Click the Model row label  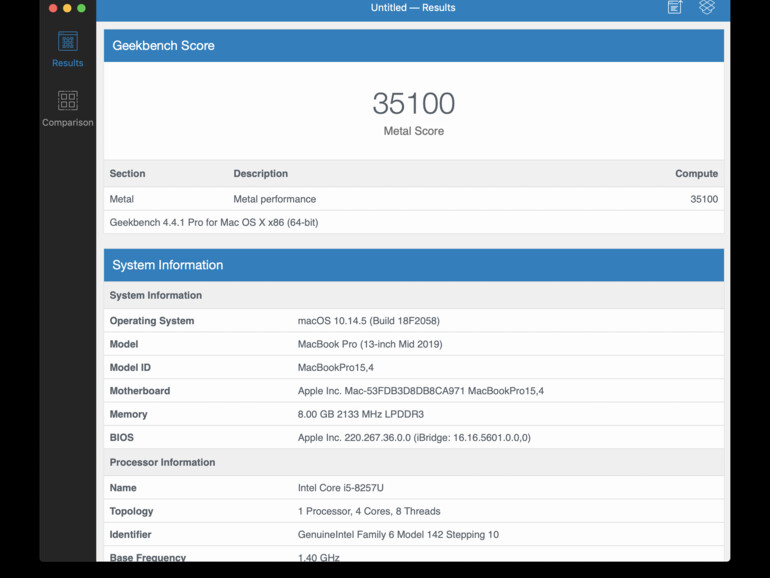click(124, 344)
